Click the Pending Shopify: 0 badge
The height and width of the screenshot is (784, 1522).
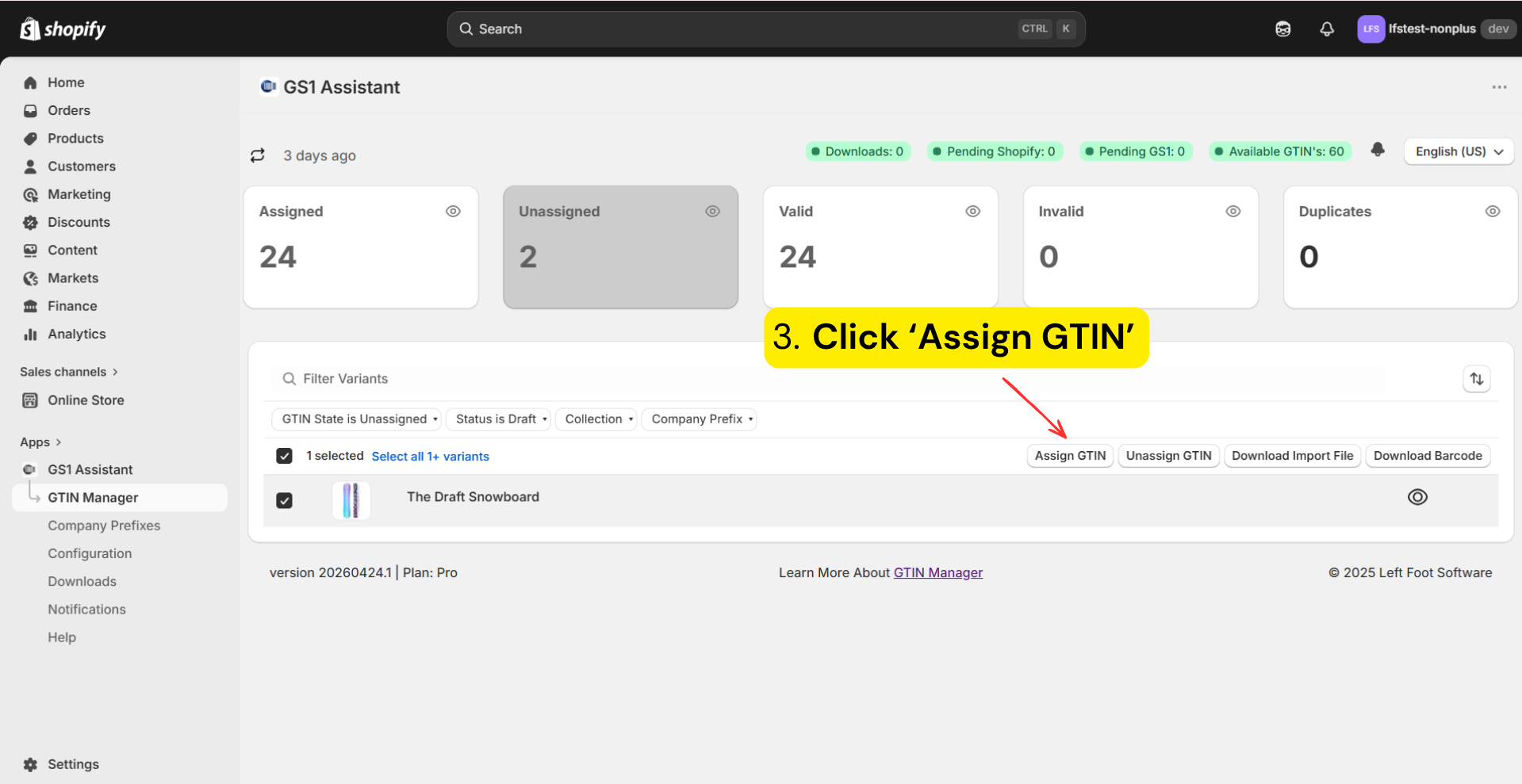click(994, 151)
